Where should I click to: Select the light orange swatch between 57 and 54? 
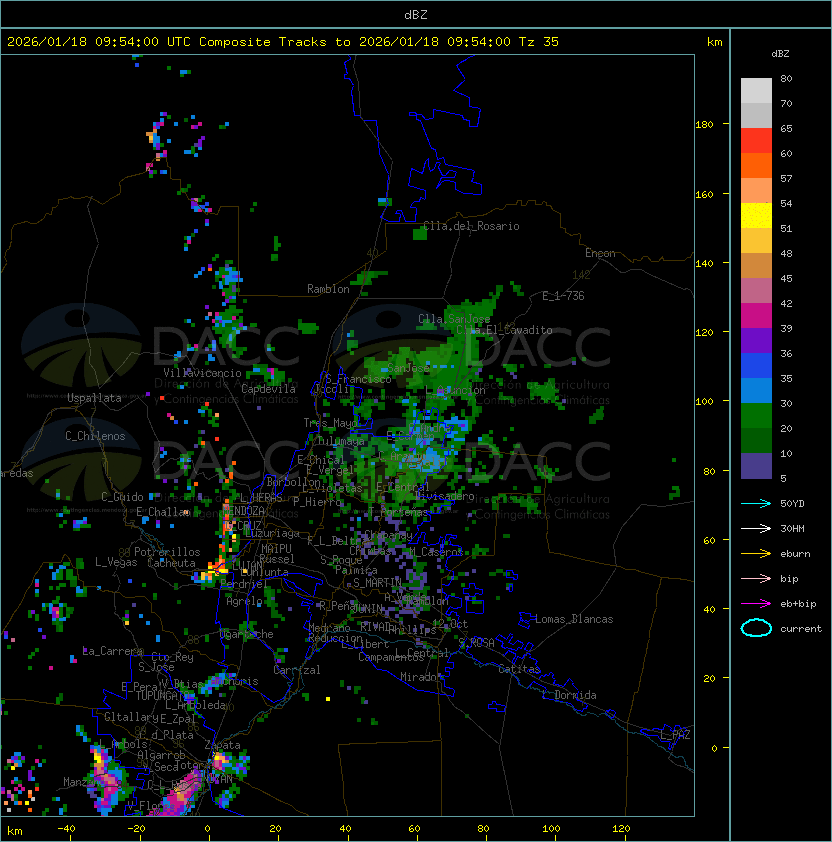756,191
